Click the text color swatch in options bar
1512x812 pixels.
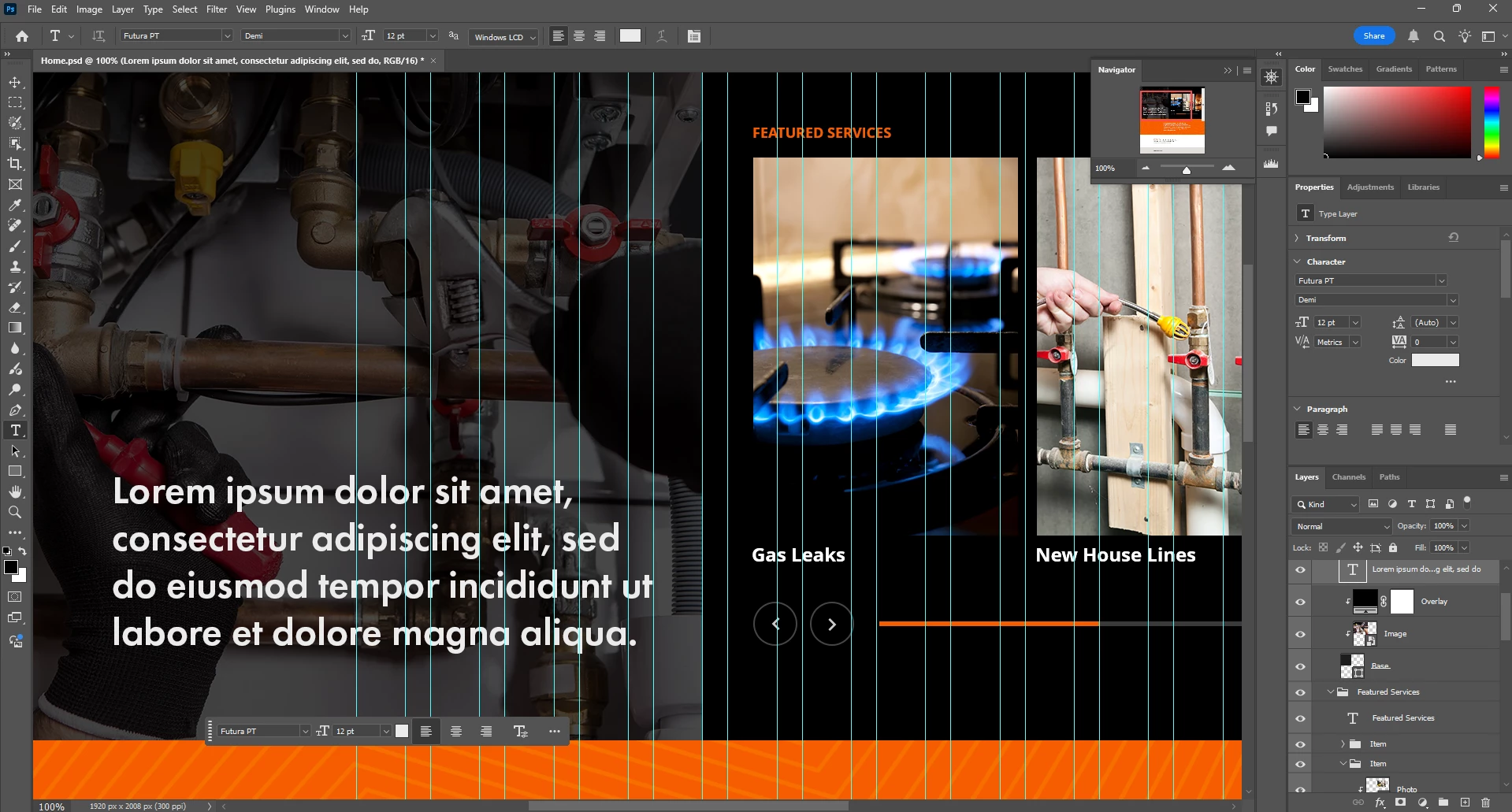point(630,35)
